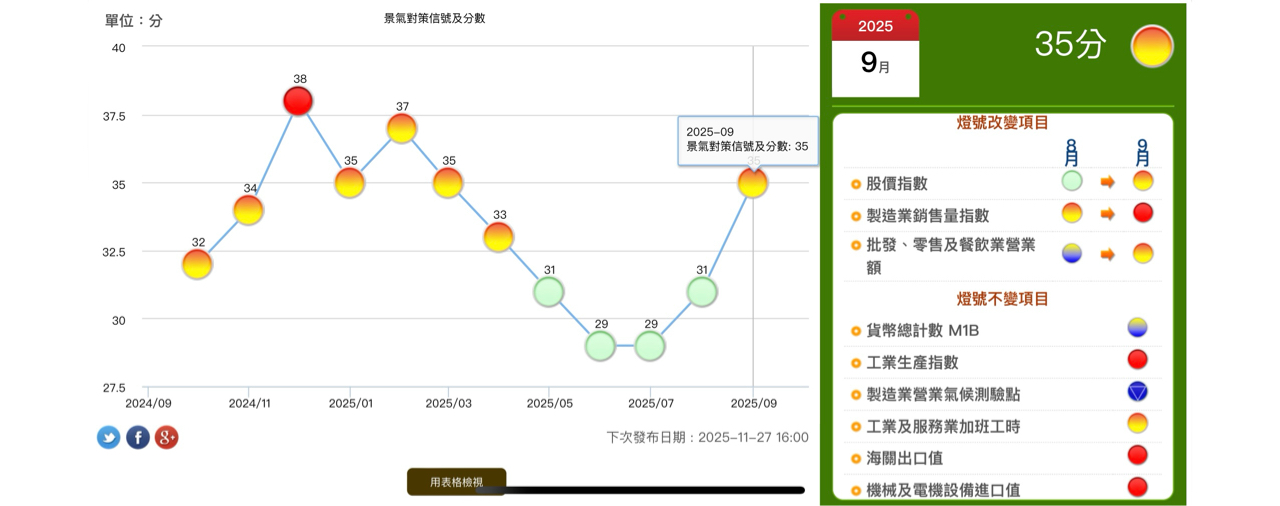Image resolution: width=1280 pixels, height=506 pixels.
Task: Click the September light for 批發、零售及餐飲業營業額
Action: [x=1143, y=253]
